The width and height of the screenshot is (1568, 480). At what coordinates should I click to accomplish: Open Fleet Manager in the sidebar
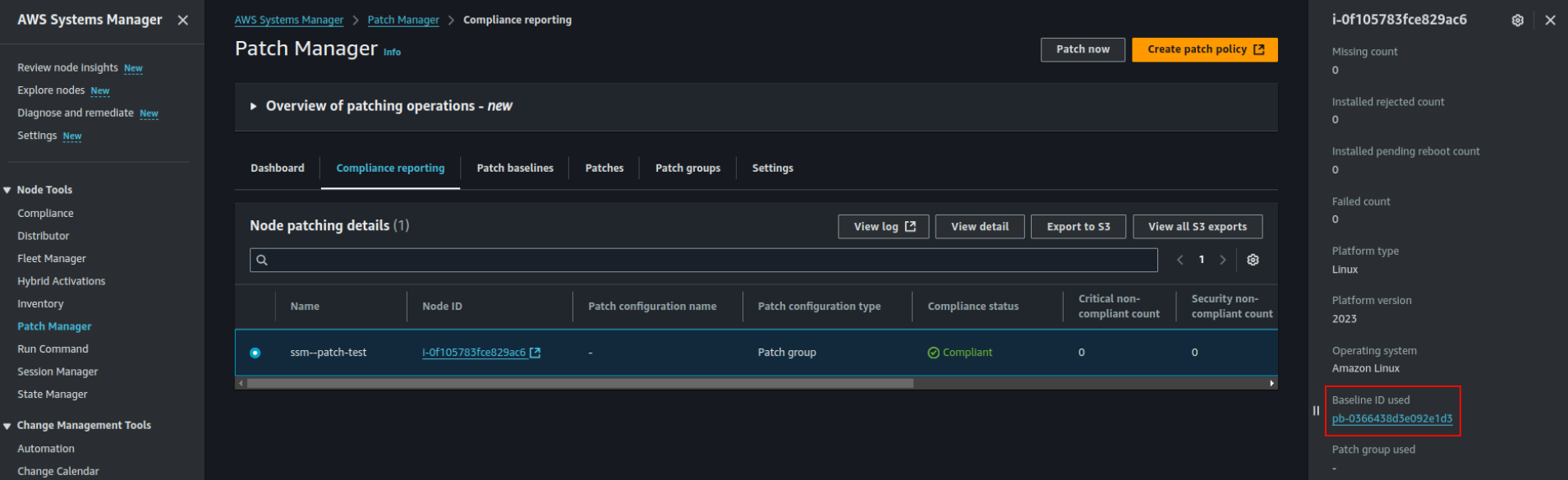(x=52, y=258)
